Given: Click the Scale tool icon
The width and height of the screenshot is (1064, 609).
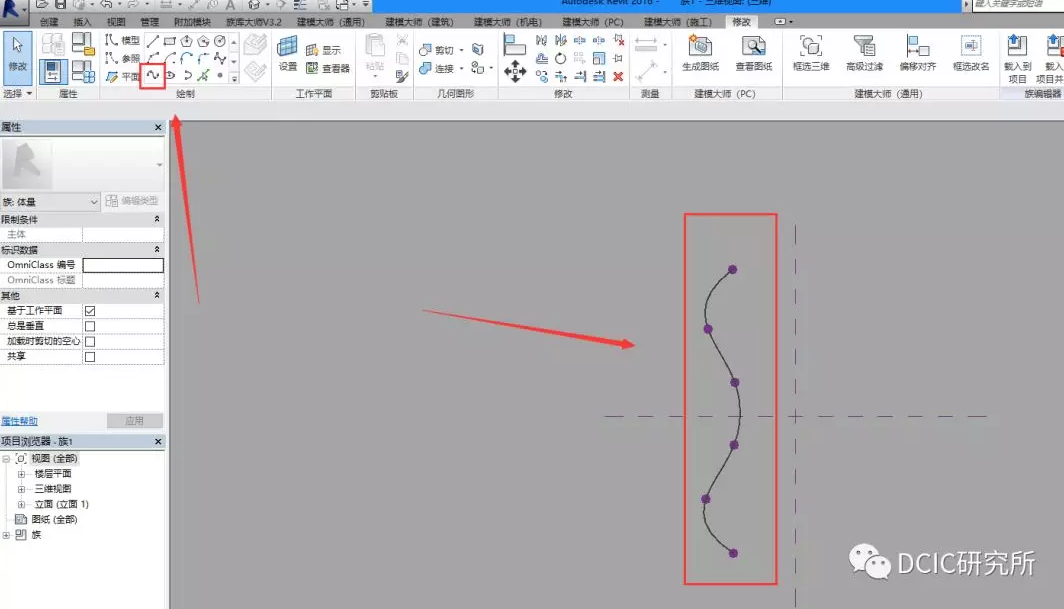Looking at the screenshot, I should (599, 58).
